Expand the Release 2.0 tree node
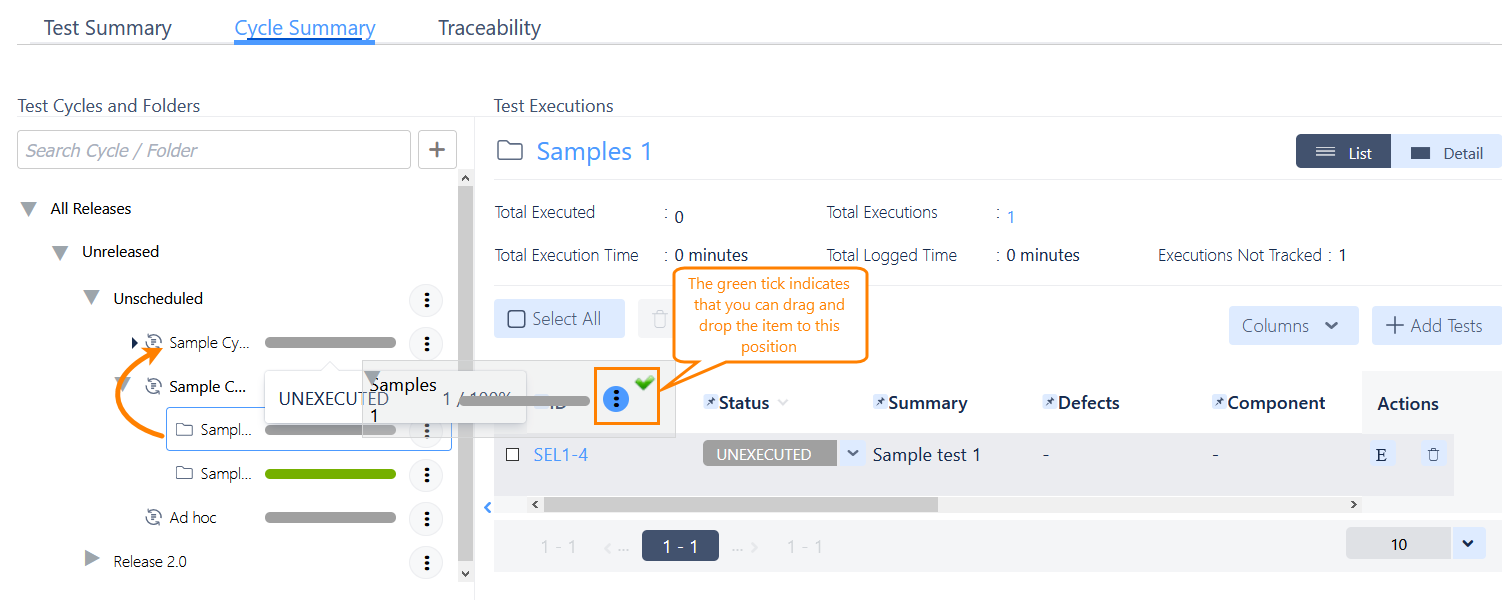This screenshot has height=600, width=1502. [91, 560]
